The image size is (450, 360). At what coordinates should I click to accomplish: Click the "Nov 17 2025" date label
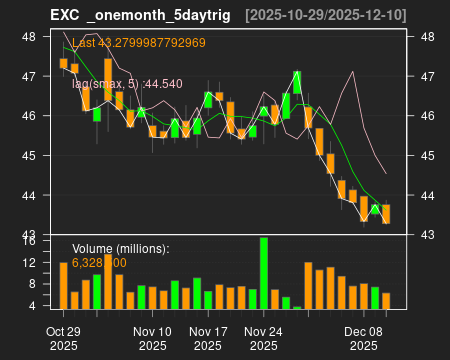click(x=208, y=339)
